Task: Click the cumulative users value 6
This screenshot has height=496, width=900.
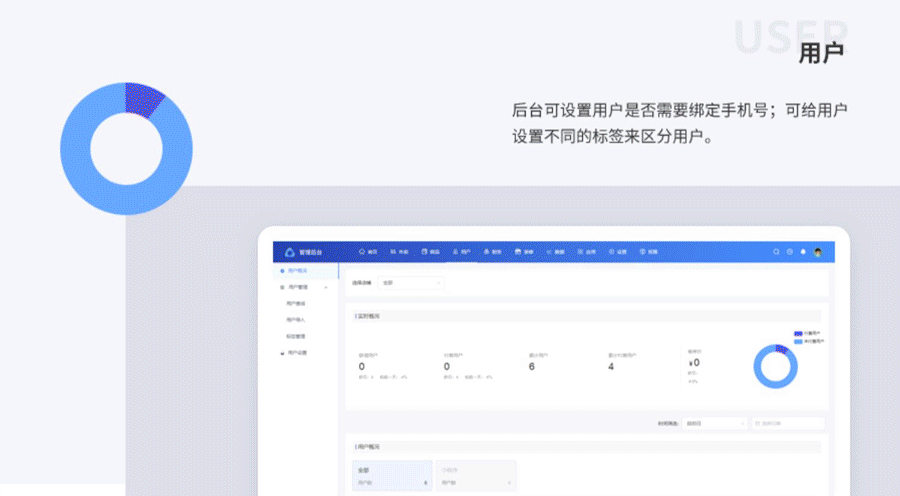Action: [532, 366]
